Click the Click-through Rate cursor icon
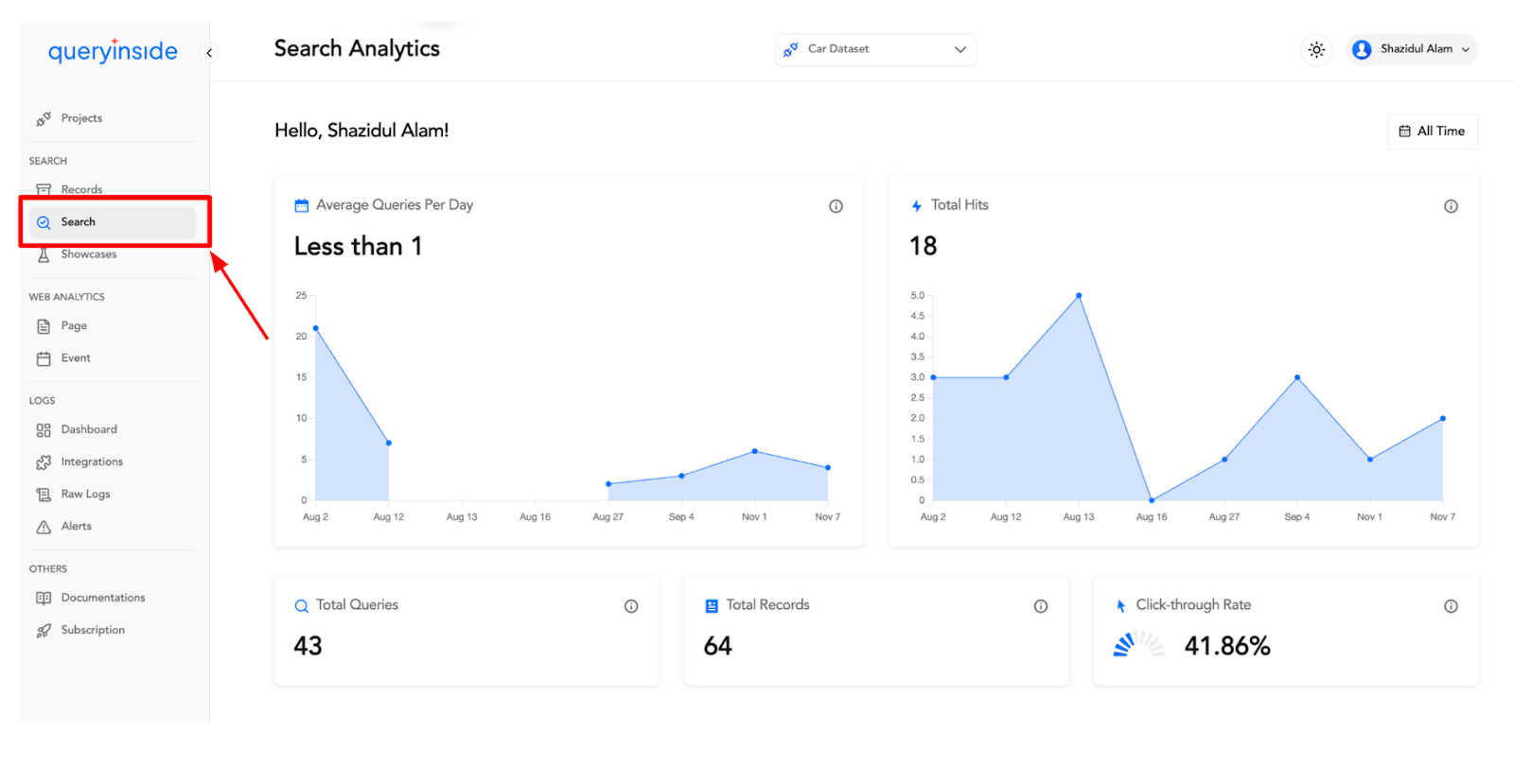 point(1121,606)
